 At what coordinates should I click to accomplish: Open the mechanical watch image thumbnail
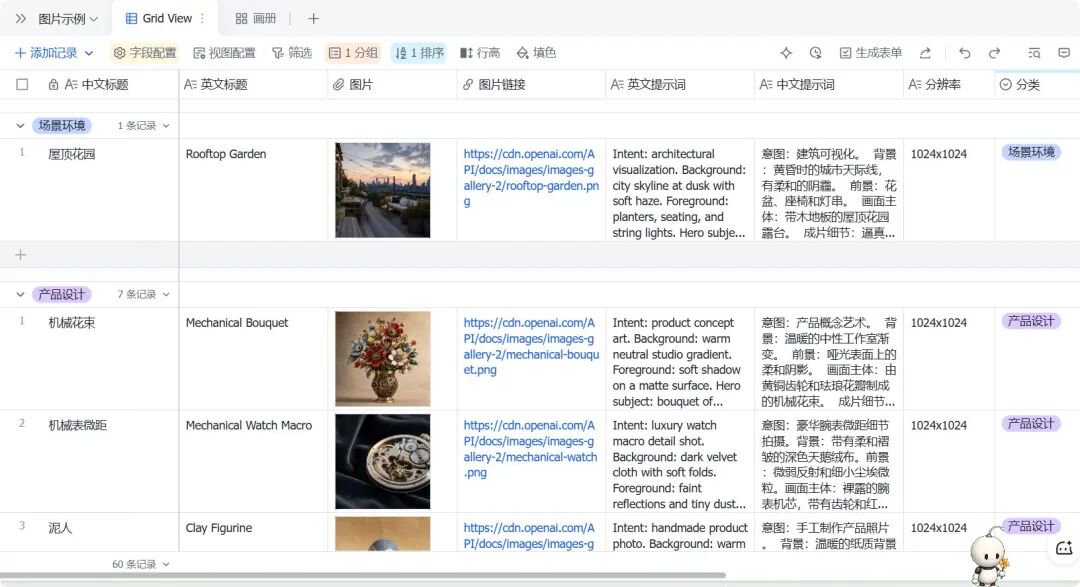[x=383, y=462]
